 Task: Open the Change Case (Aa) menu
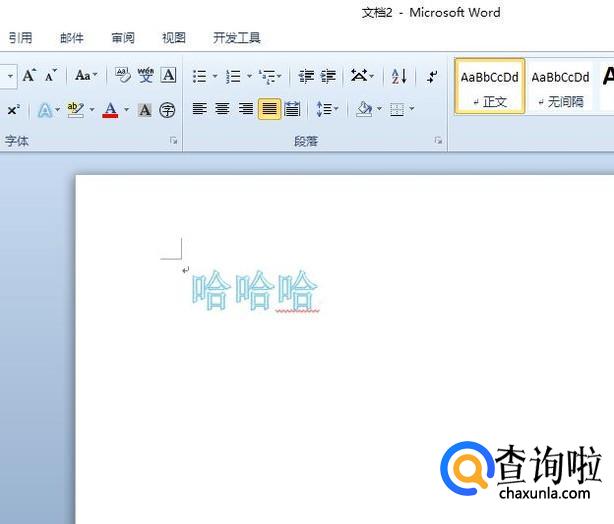[x=86, y=76]
